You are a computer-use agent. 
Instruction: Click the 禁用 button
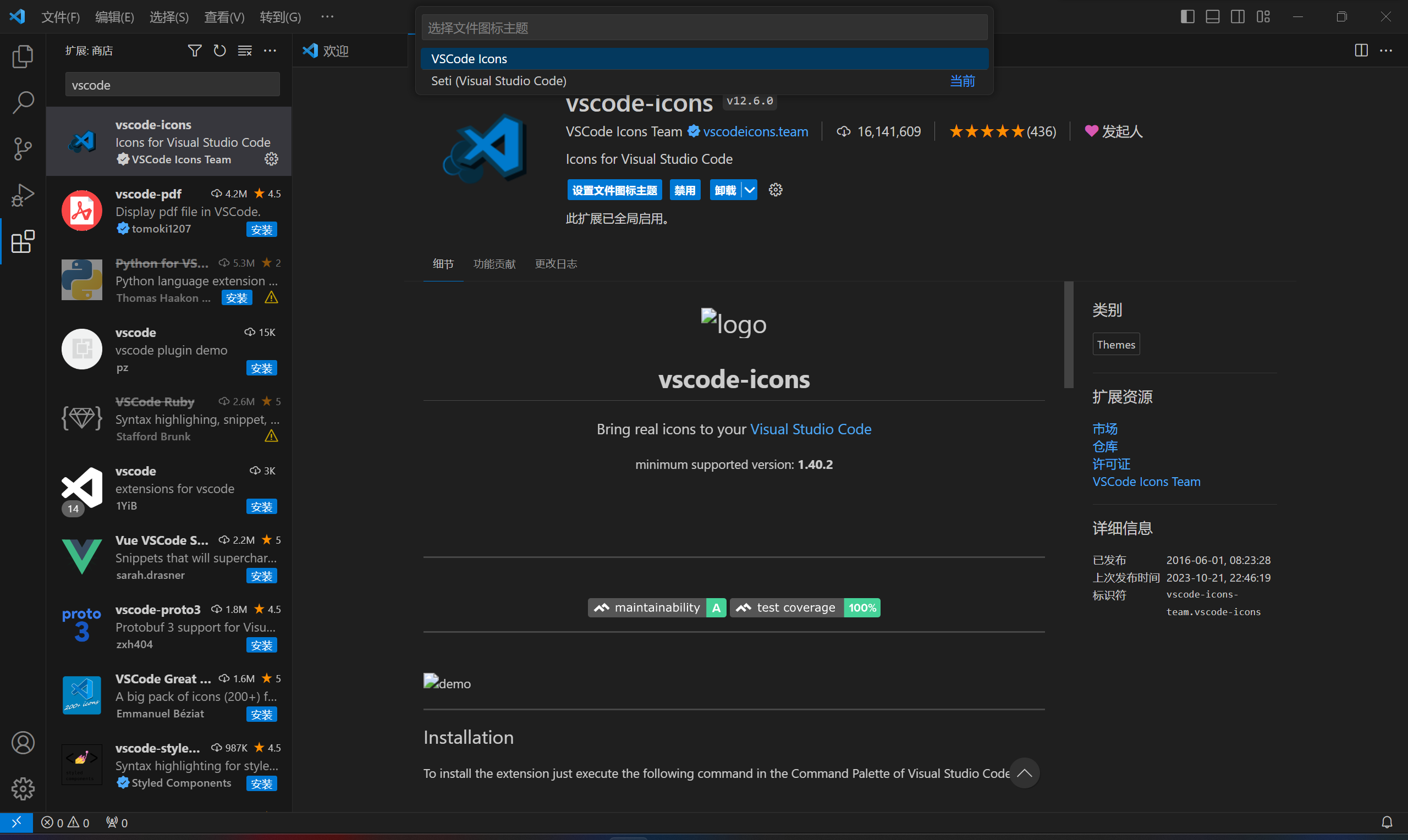pos(684,190)
